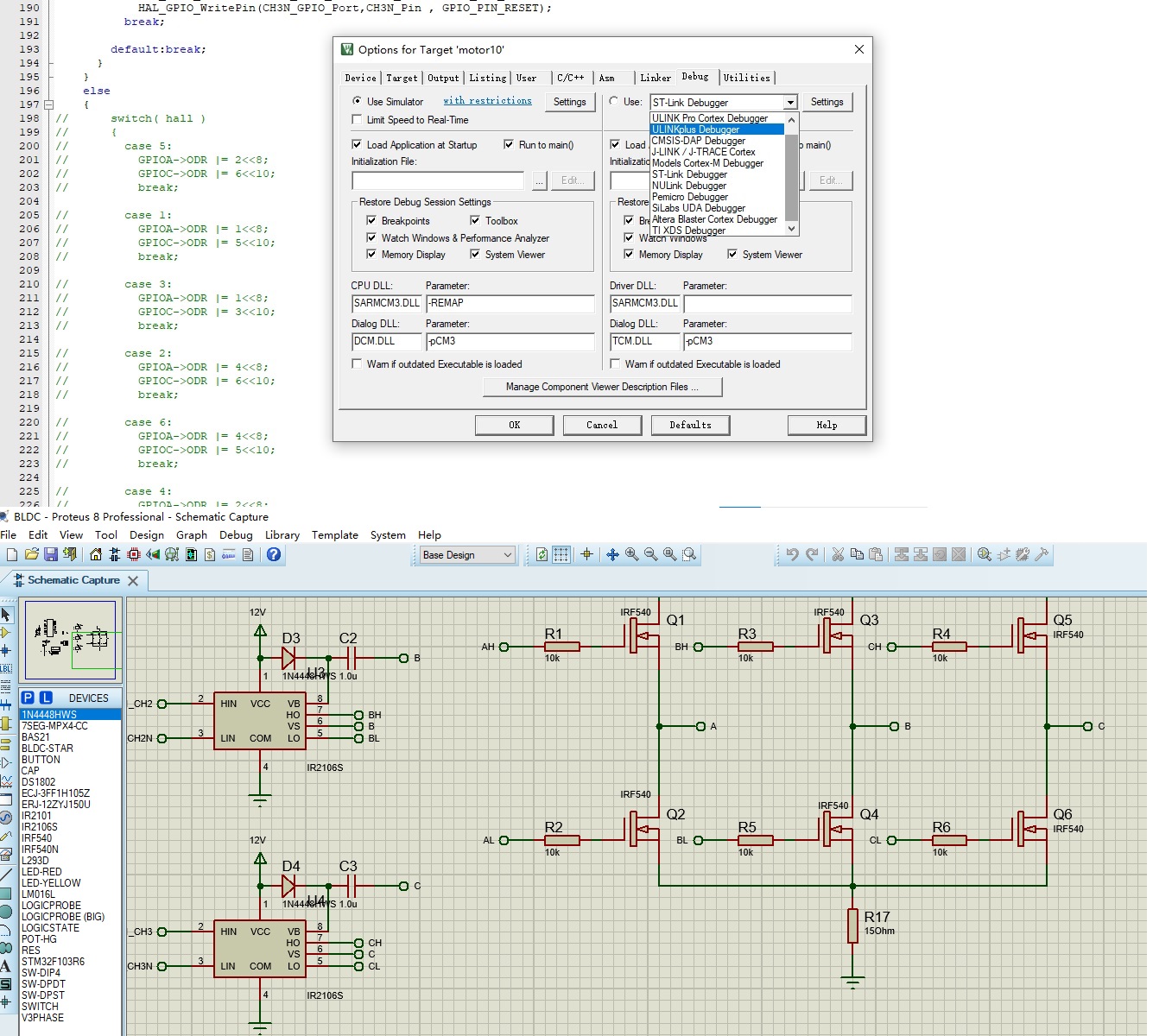The height and width of the screenshot is (1036, 1153).
Task: Choose J-LINK / J-TRACE Cortex option
Action: click(x=717, y=152)
